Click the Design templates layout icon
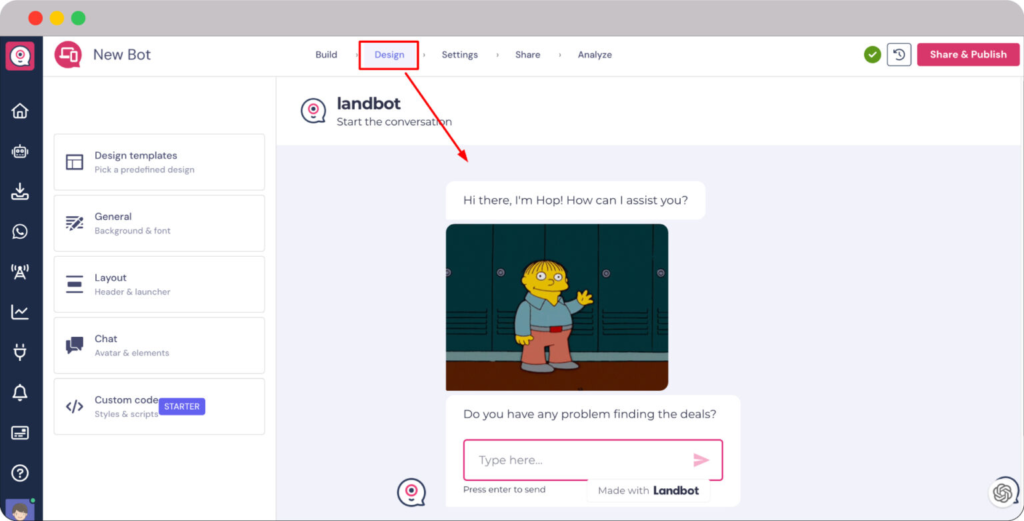The image size is (1024, 521). tap(74, 162)
